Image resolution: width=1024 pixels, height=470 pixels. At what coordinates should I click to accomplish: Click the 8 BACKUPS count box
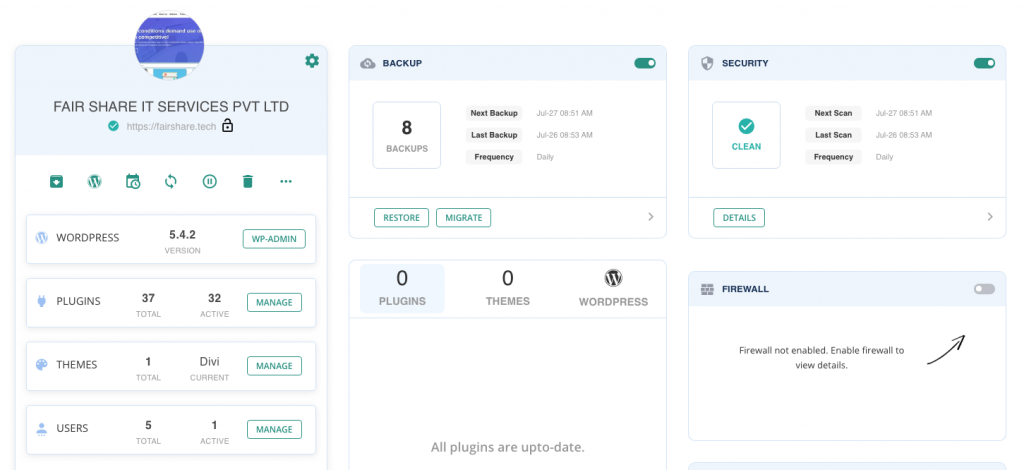point(407,135)
